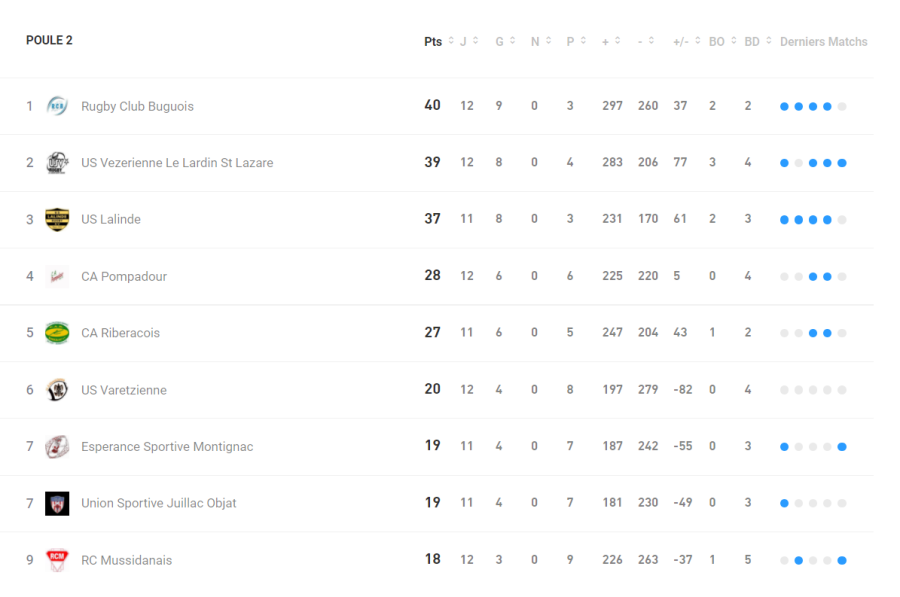The height and width of the screenshot is (597, 900).
Task: Sort by the BO bonus column header
Action: pyautogui.click(x=717, y=41)
